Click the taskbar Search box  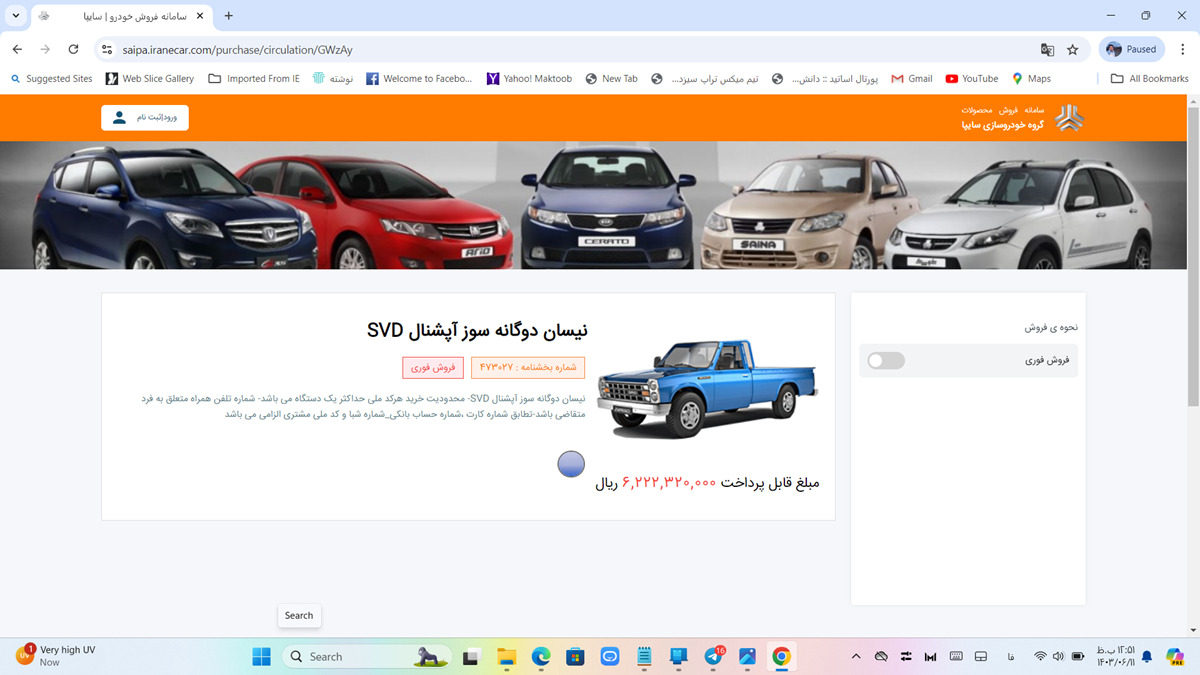tap(365, 656)
